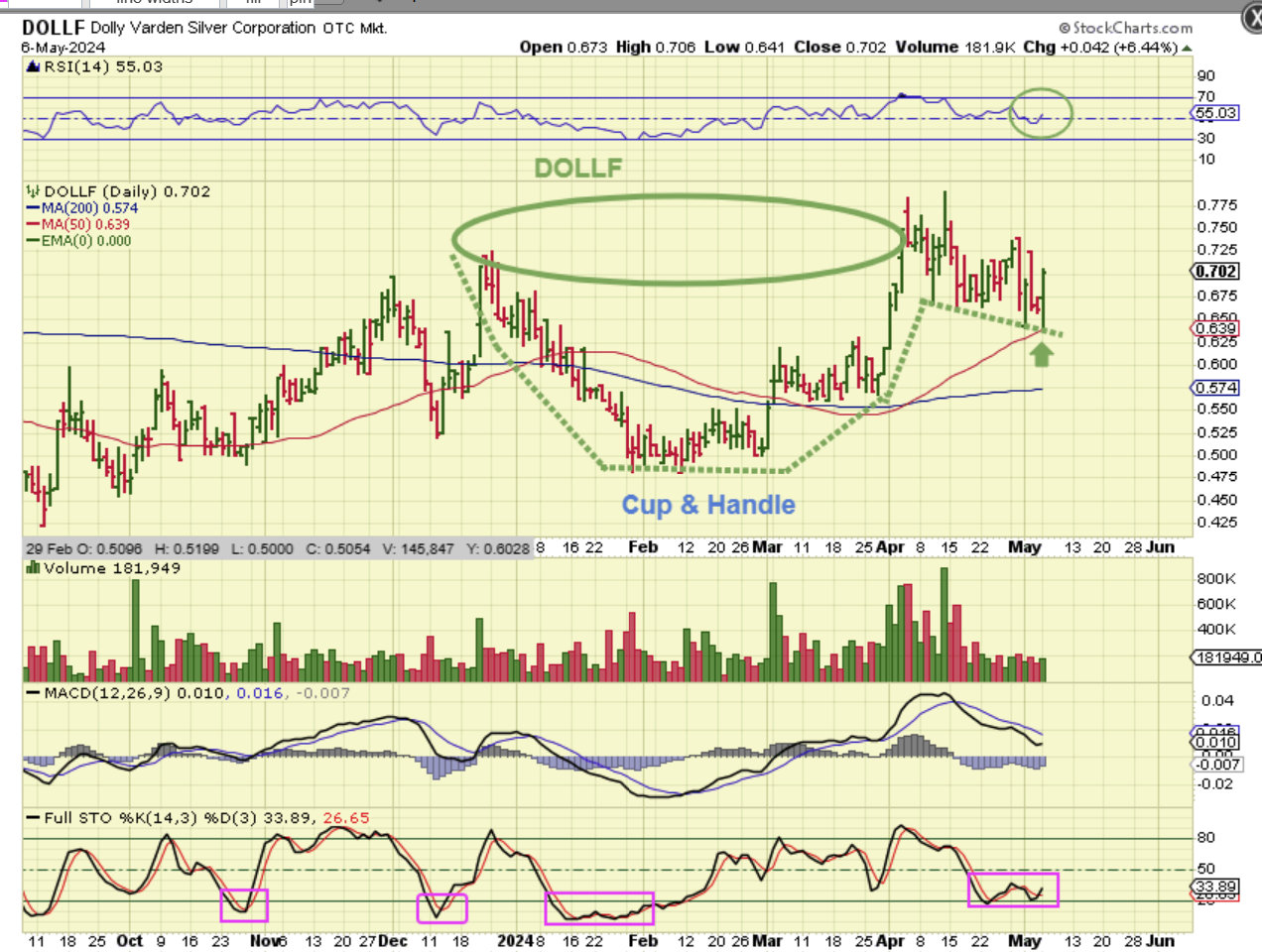Screen dimensions: 1262x952
Task: Click the 6-May-2024 date label
Action: (x=63, y=48)
